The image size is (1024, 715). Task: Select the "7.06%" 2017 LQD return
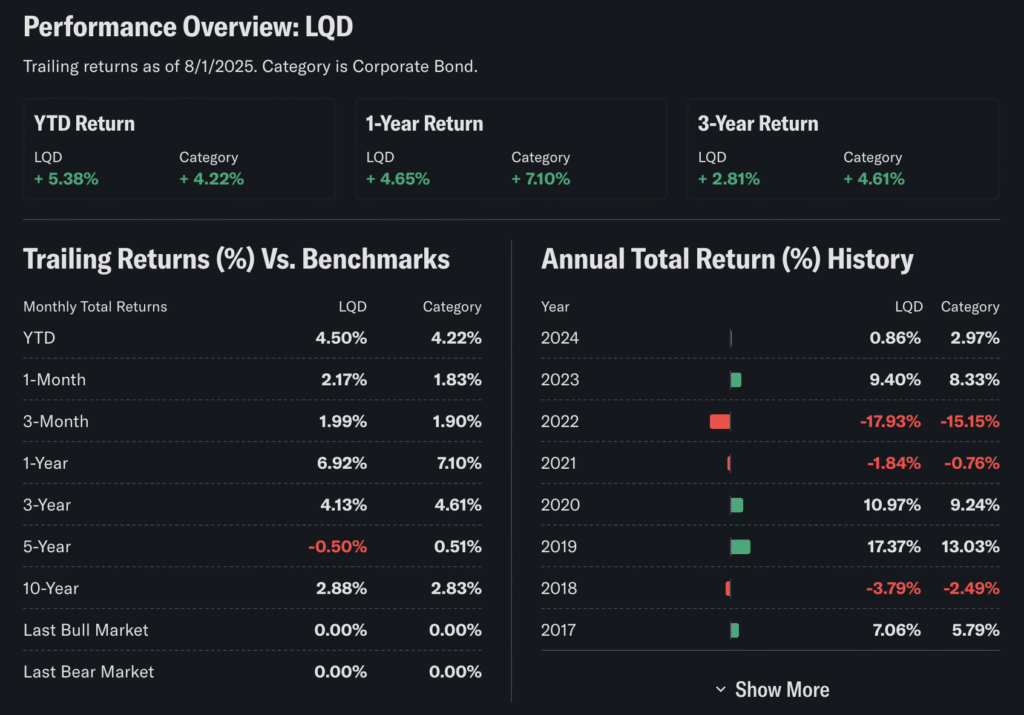[x=897, y=631]
